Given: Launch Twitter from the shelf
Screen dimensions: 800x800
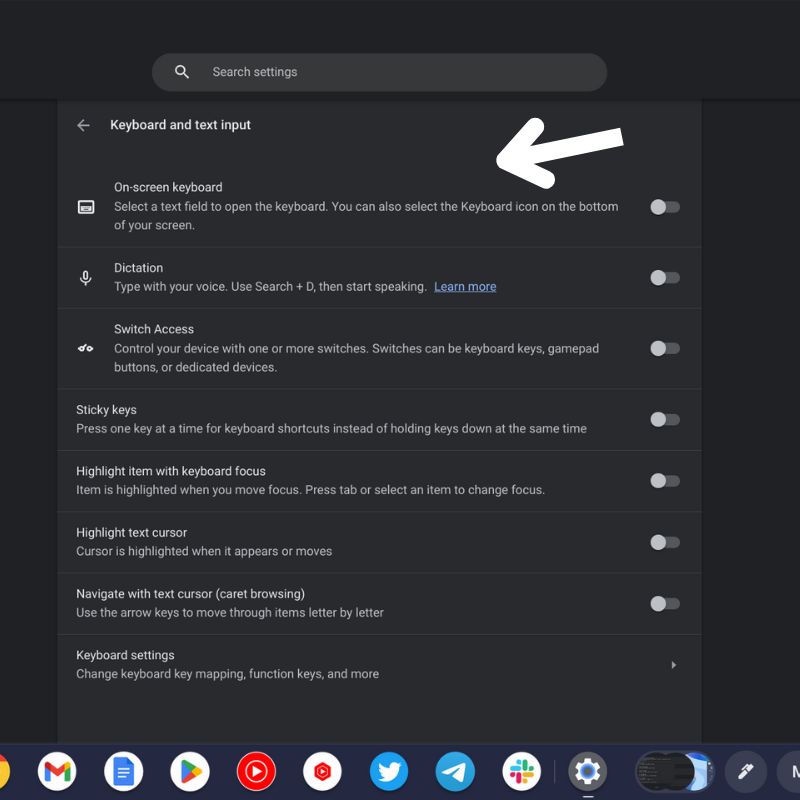Looking at the screenshot, I should point(389,771).
